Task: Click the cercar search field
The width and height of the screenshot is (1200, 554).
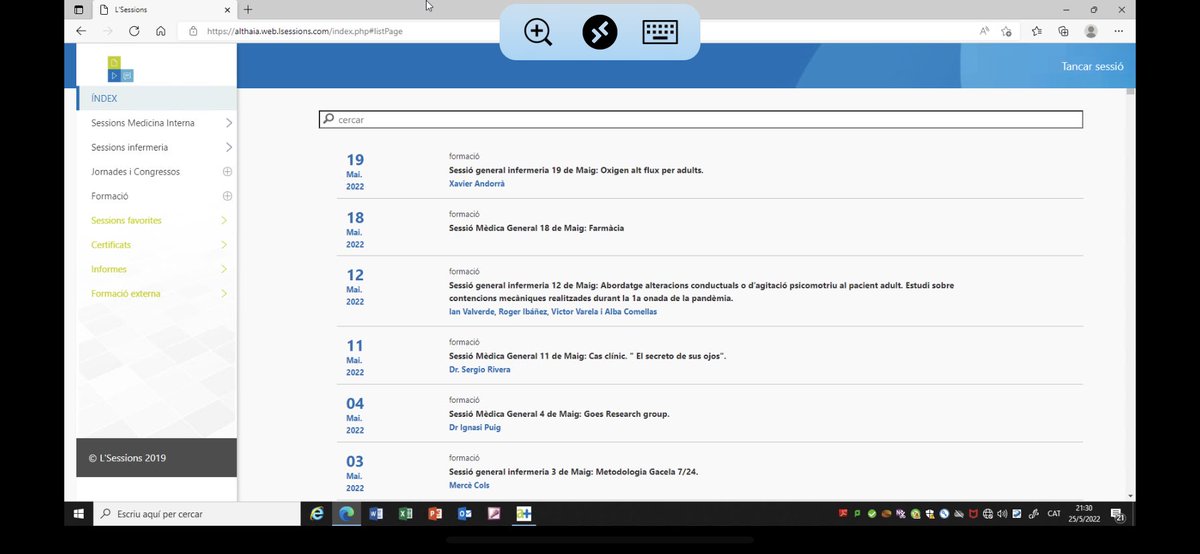Action: [700, 119]
